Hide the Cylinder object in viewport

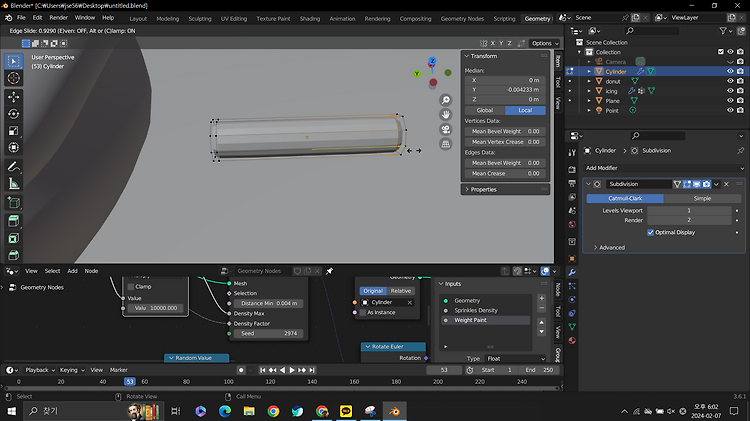click(x=730, y=71)
